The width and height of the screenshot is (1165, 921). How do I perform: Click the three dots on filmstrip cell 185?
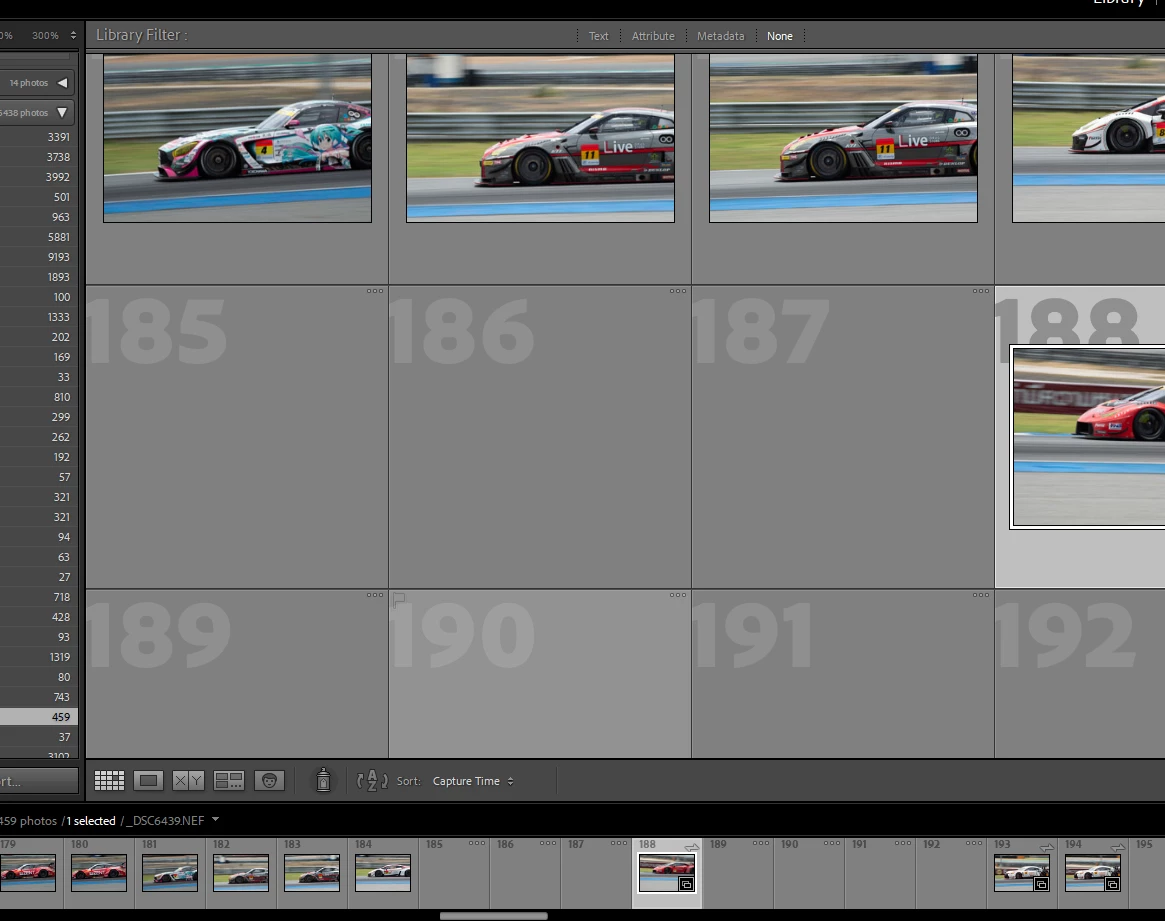pyautogui.click(x=477, y=843)
